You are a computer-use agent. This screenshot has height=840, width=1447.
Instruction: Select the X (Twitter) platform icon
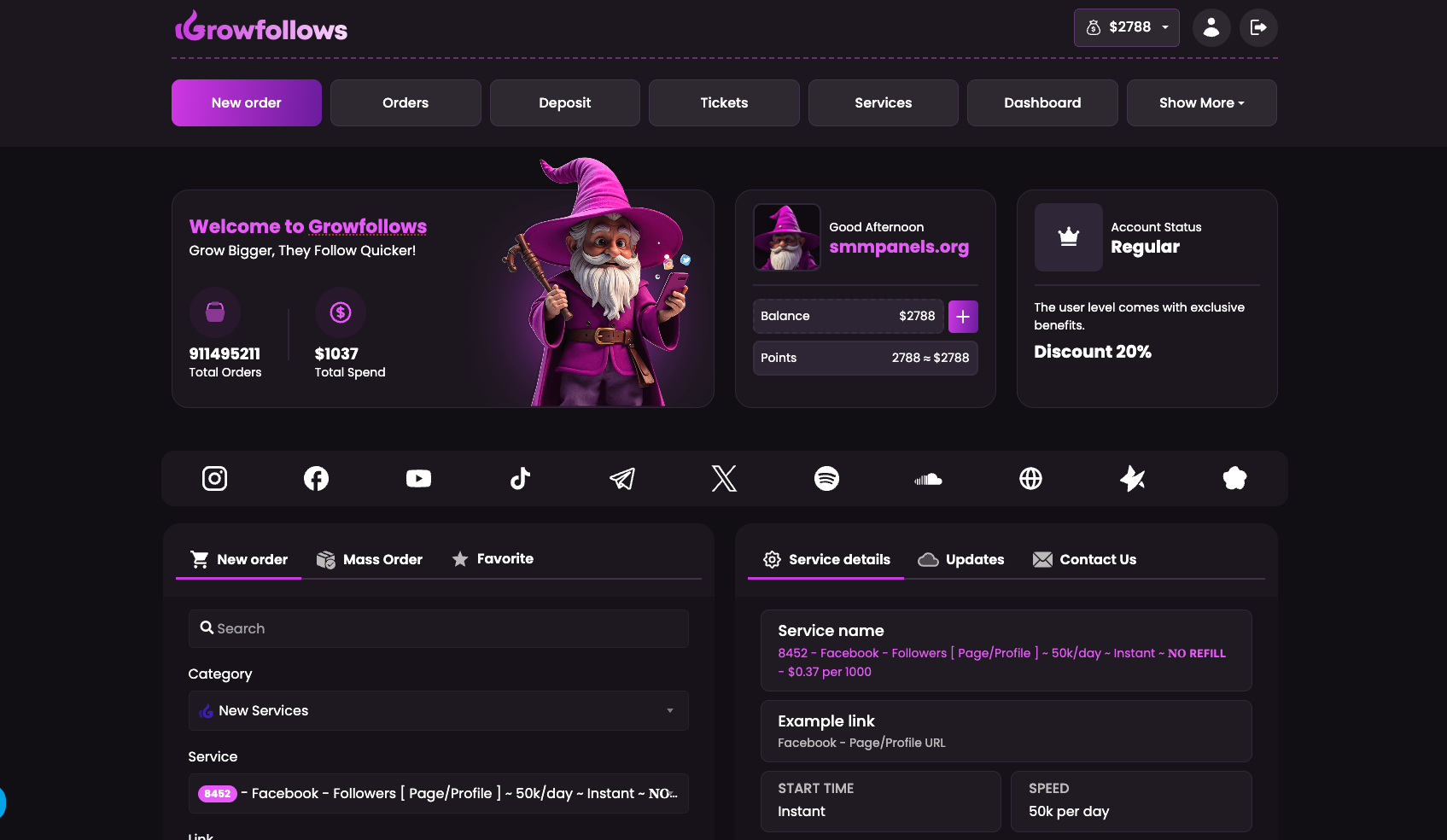(x=724, y=478)
